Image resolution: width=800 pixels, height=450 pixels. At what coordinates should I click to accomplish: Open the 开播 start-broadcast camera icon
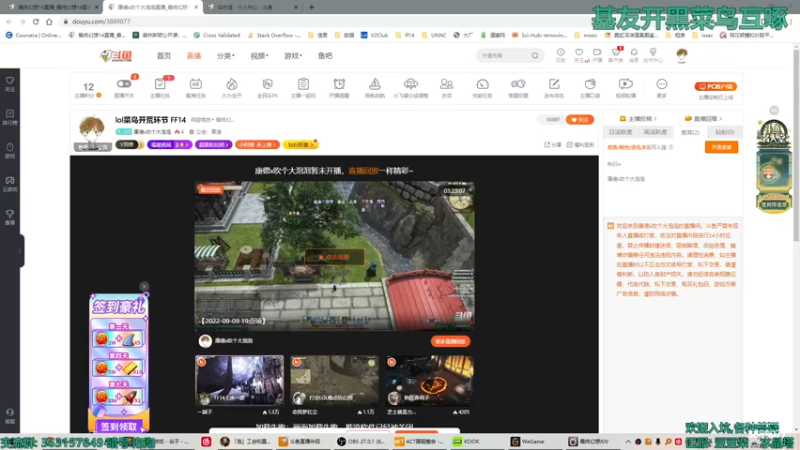point(597,55)
